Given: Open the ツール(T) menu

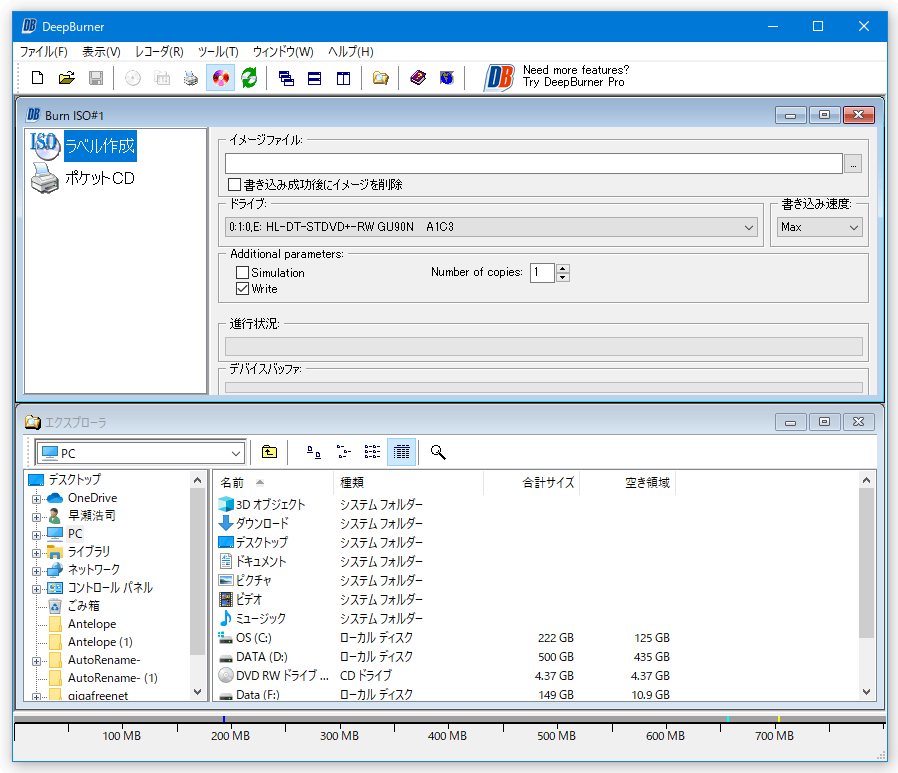Looking at the screenshot, I should [218, 52].
